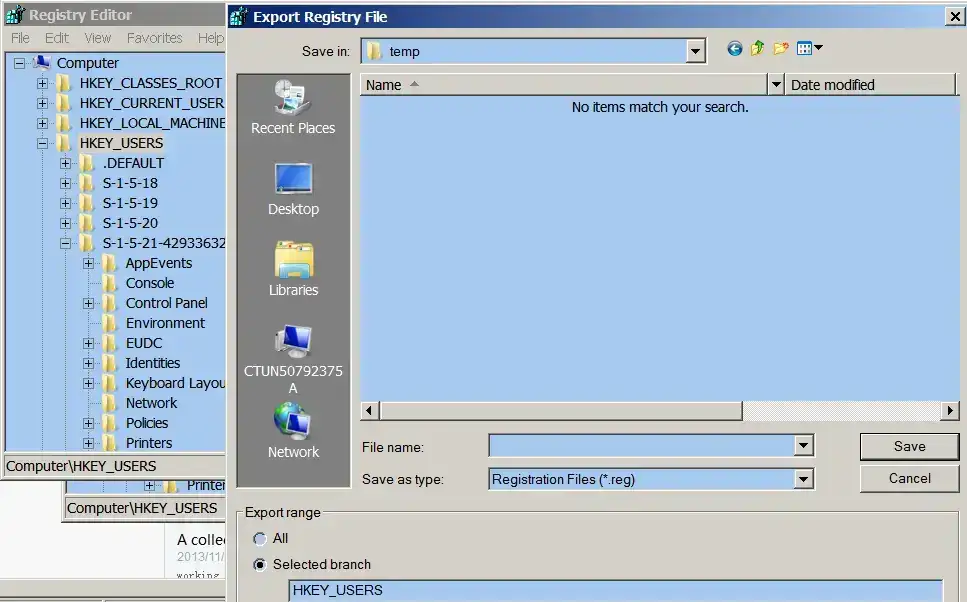Select Network in places sidebar
The height and width of the screenshot is (602, 967).
pyautogui.click(x=293, y=431)
